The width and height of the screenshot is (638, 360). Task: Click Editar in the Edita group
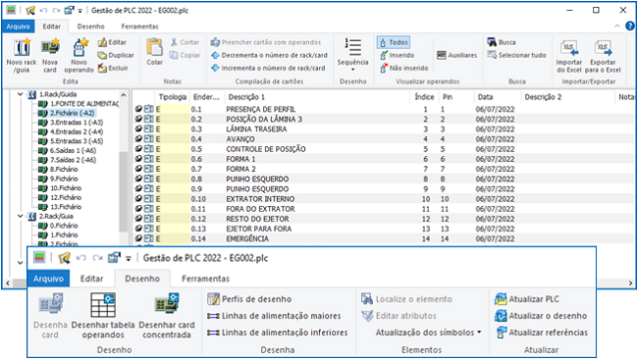point(112,42)
